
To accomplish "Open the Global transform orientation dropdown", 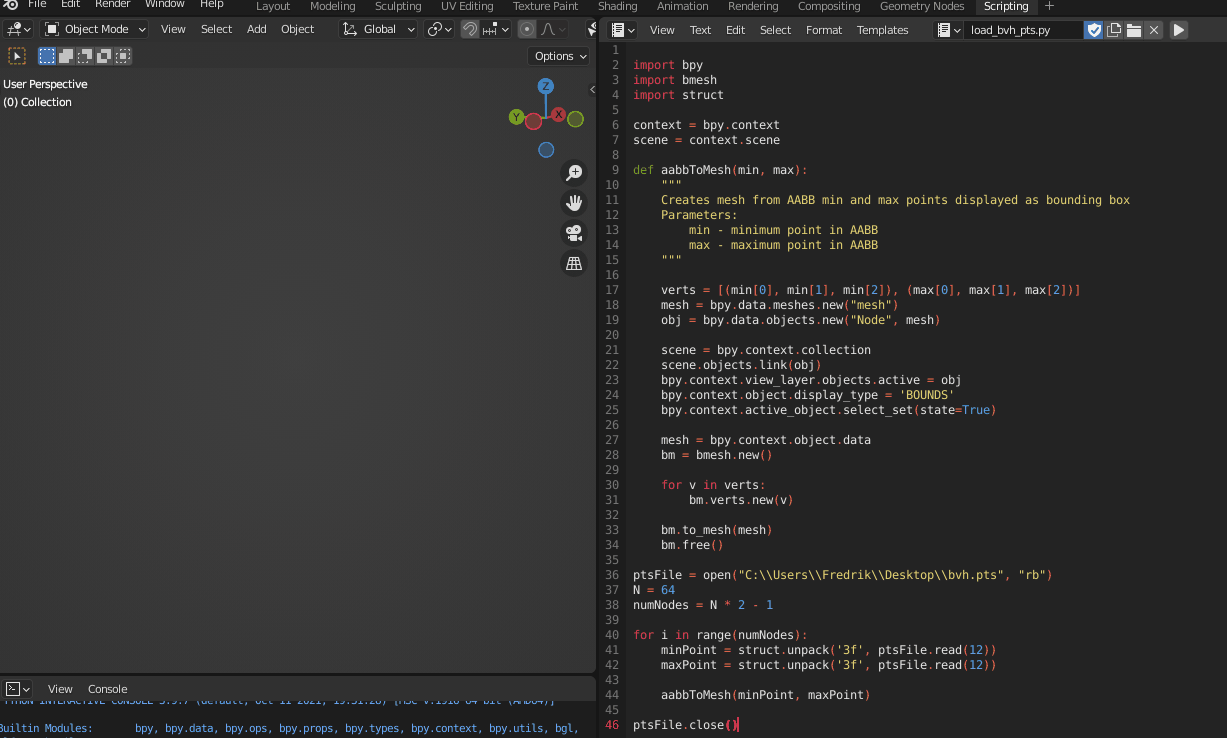I will [379, 29].
